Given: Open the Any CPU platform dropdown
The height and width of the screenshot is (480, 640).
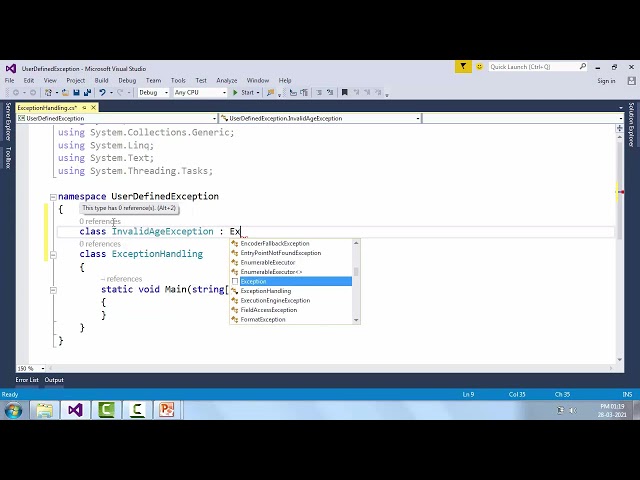Looking at the screenshot, I should pyautogui.click(x=200, y=93).
